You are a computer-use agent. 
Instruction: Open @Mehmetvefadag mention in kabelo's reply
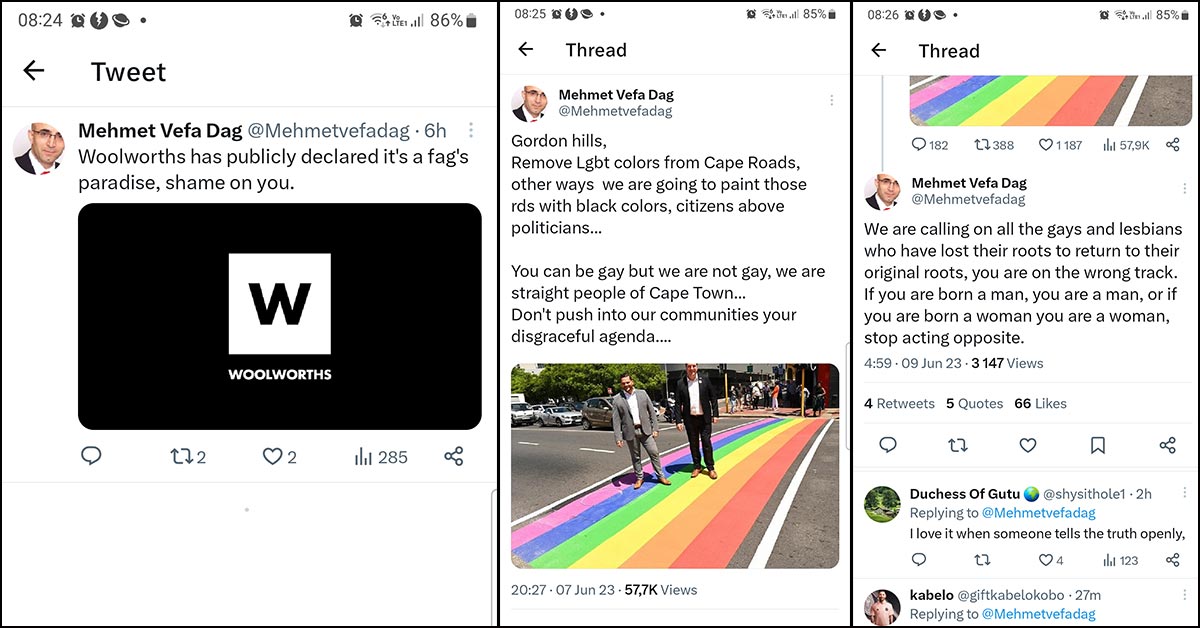click(1038, 613)
